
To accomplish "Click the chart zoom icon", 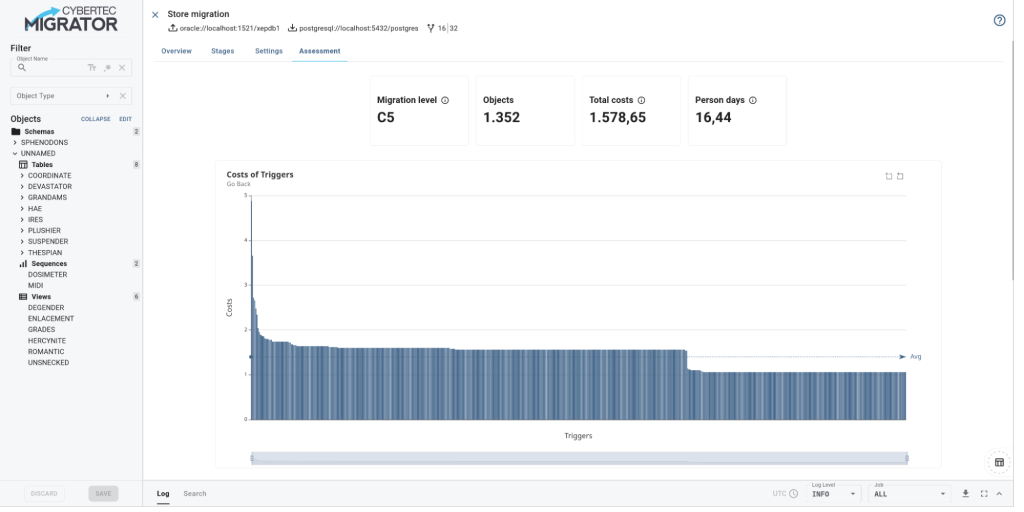I will click(889, 176).
